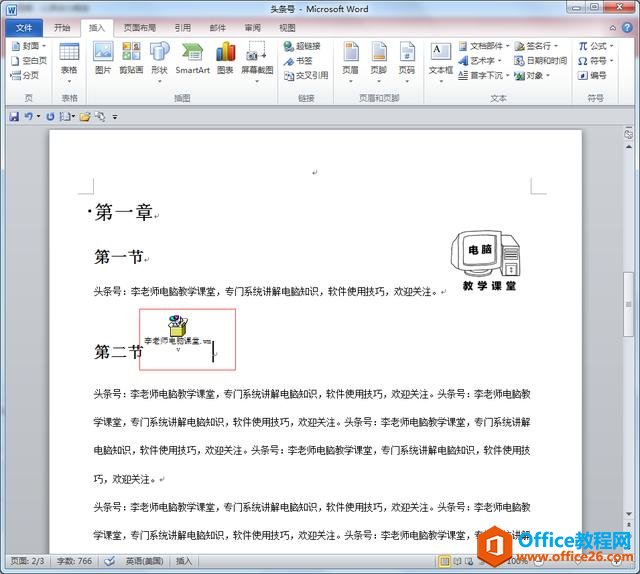Open the 剪贴画 clip art pane
The image size is (640, 574).
131,58
